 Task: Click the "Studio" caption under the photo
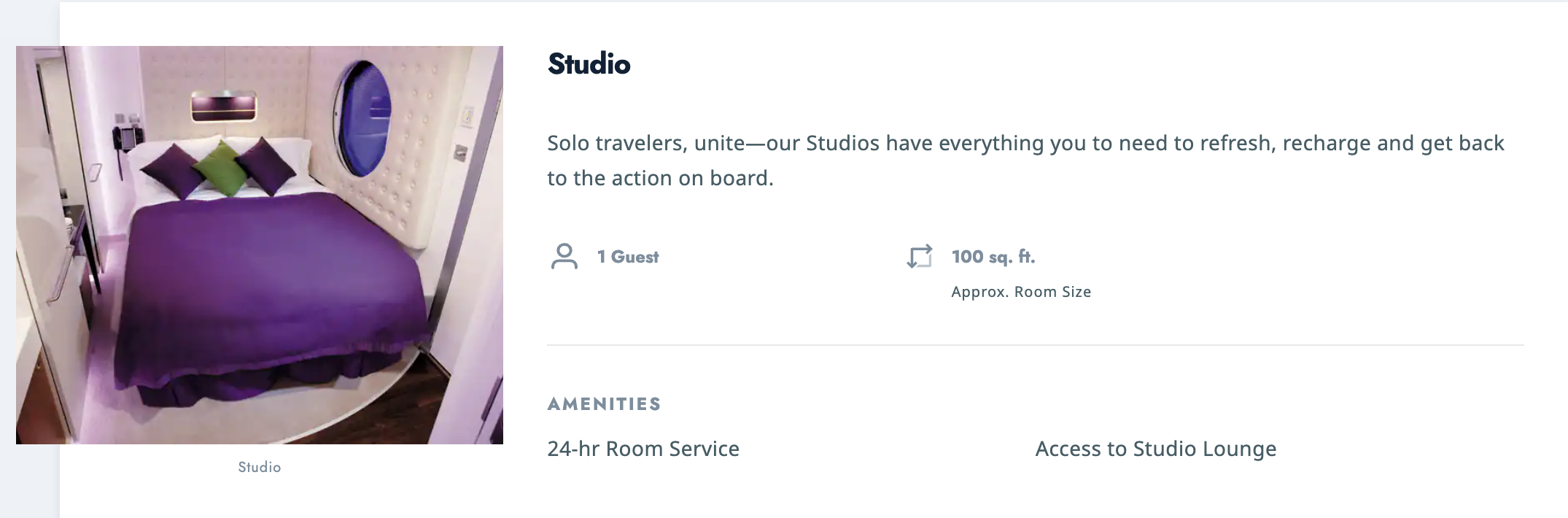click(260, 467)
